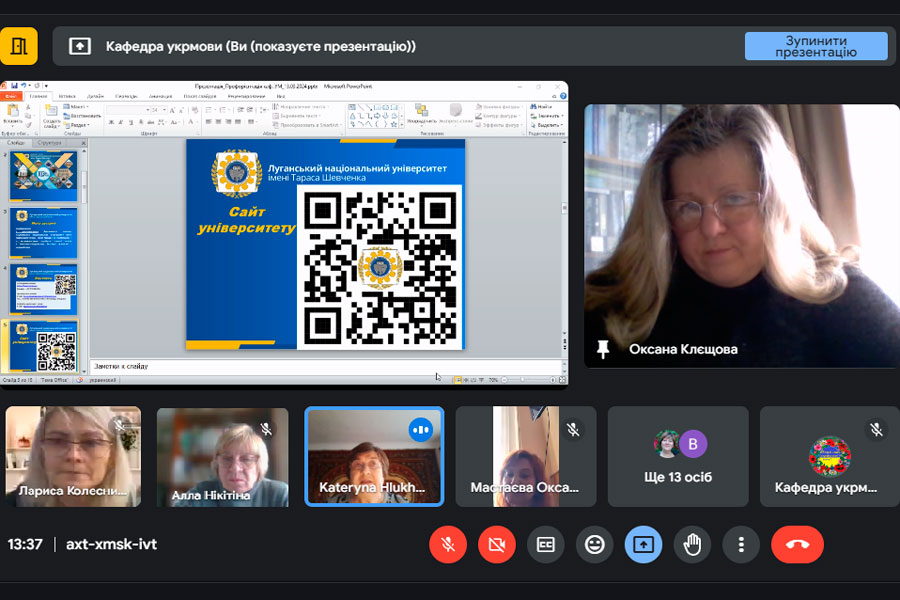Select Лариса Колесни... participant tile
The height and width of the screenshot is (600, 900).
pyautogui.click(x=73, y=456)
